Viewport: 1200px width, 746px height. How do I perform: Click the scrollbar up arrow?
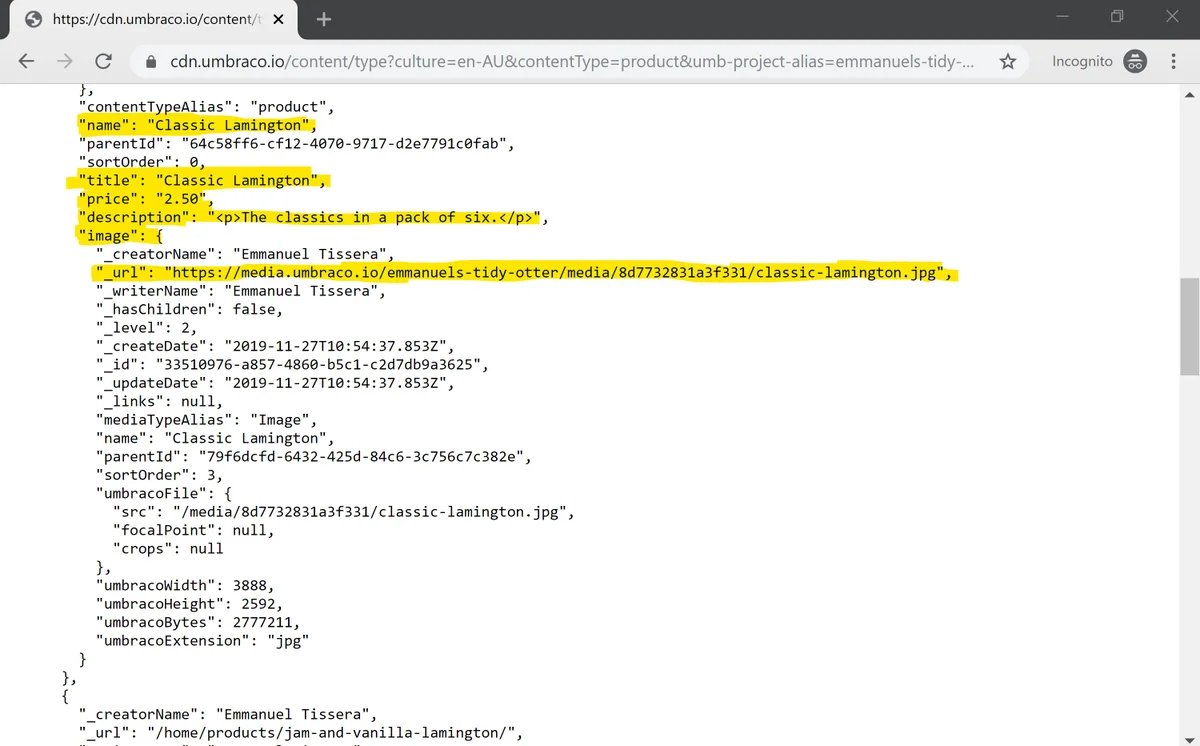(1191, 93)
